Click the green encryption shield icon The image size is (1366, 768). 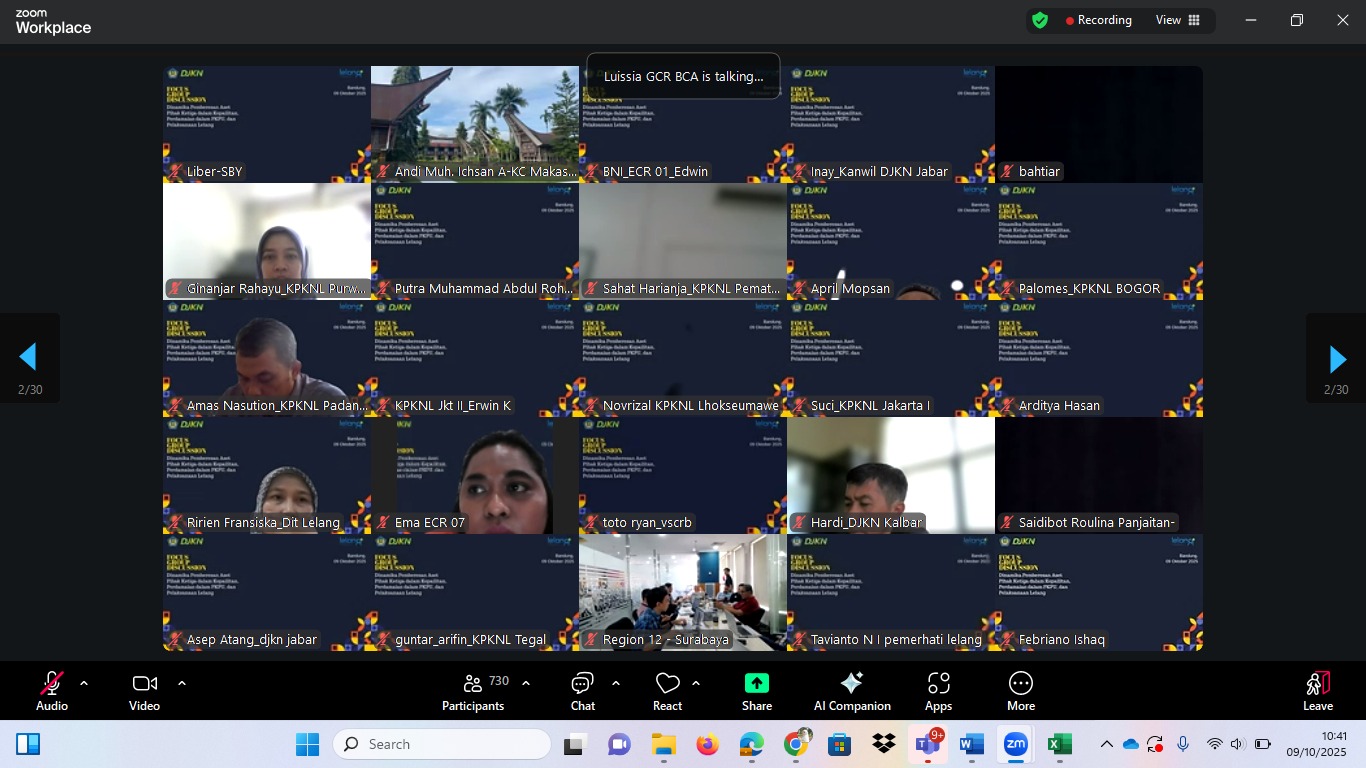pyautogui.click(x=1040, y=20)
